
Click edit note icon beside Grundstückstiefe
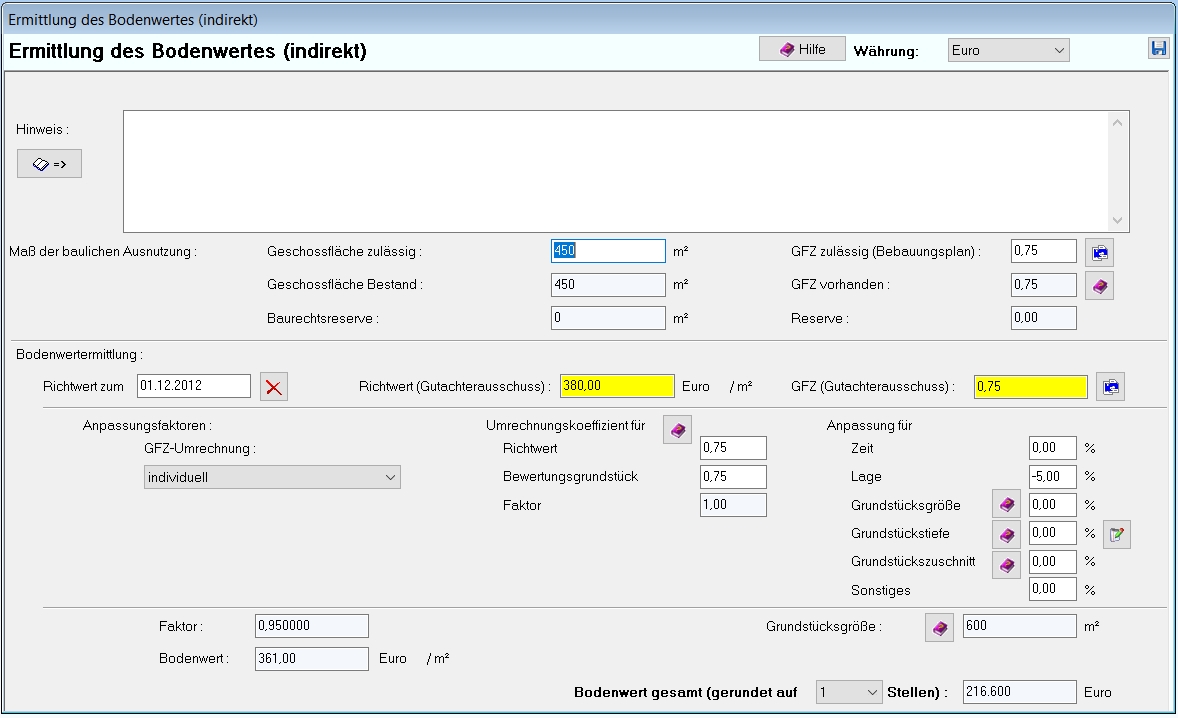click(1117, 534)
